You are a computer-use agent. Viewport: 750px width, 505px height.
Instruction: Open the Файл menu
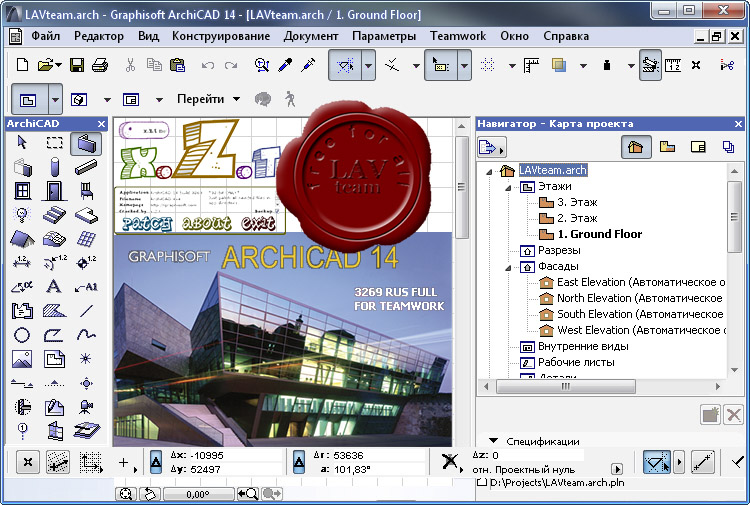point(46,36)
